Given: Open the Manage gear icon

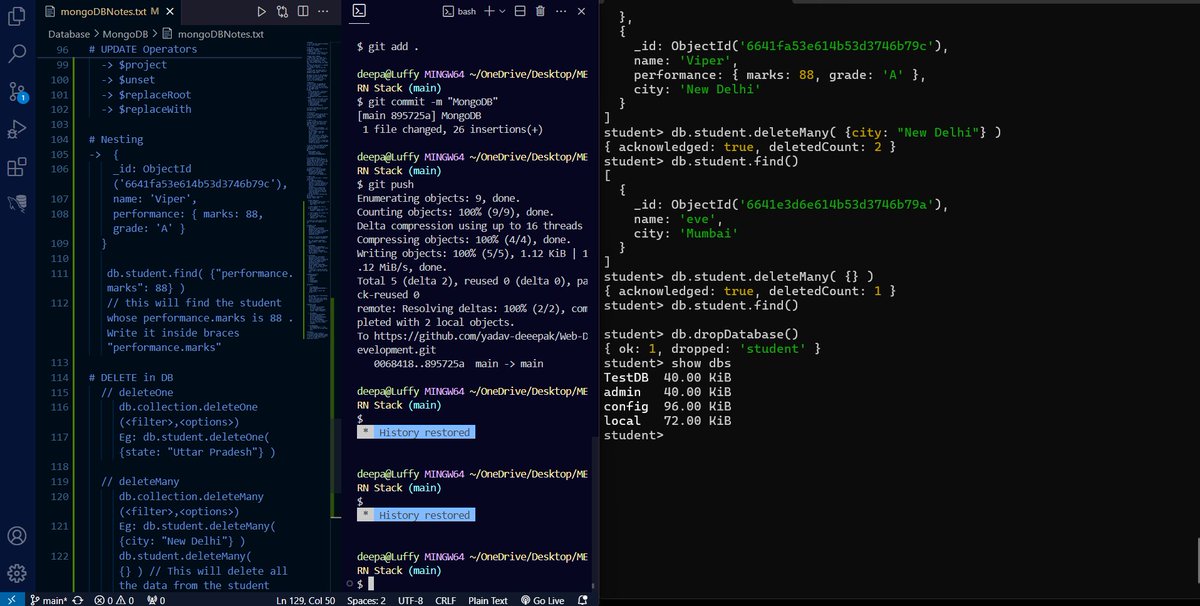Looking at the screenshot, I should [x=17, y=573].
